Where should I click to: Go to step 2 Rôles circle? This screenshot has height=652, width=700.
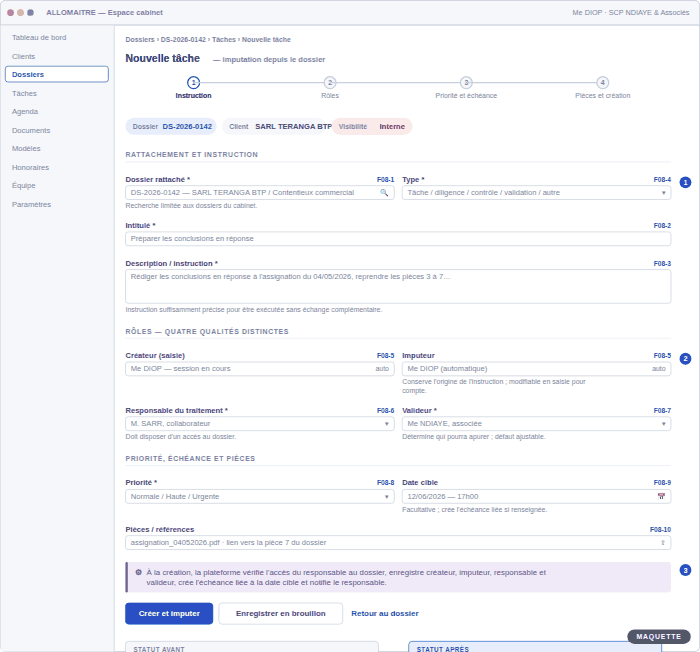tap(330, 83)
